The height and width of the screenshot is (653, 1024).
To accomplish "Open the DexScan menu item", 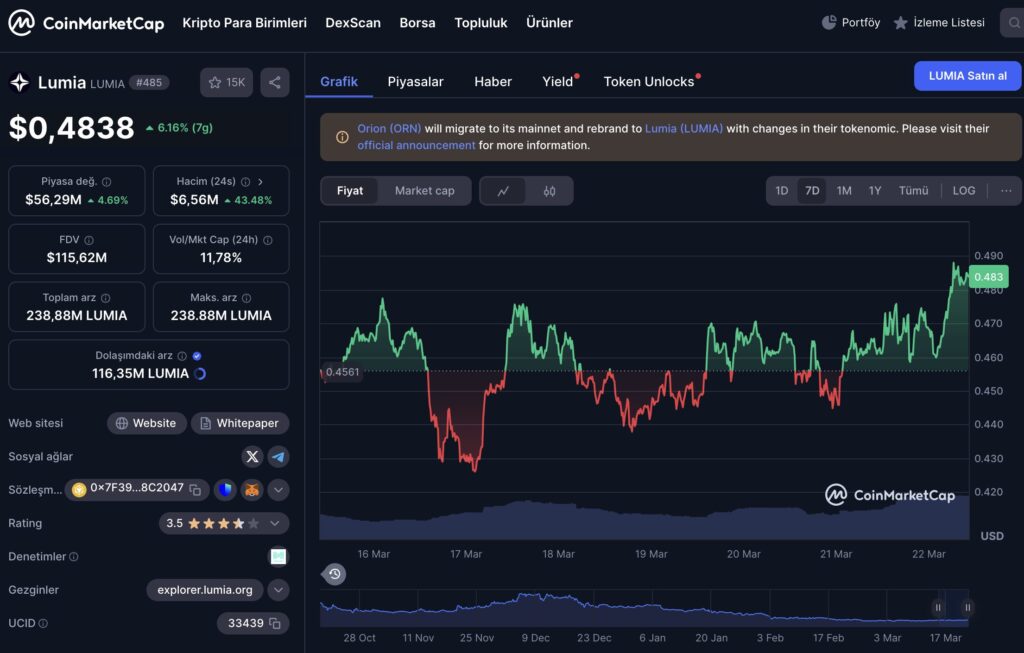I will coord(353,23).
